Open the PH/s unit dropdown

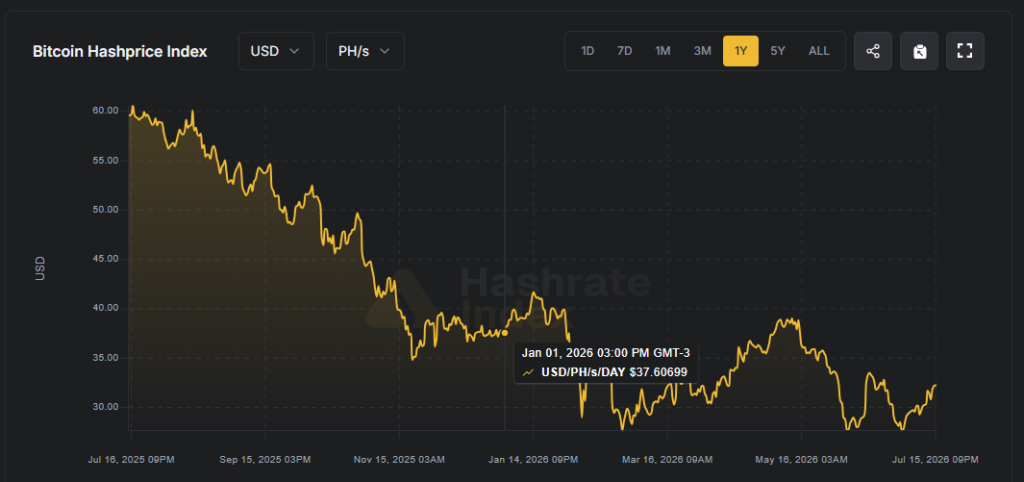click(x=365, y=51)
